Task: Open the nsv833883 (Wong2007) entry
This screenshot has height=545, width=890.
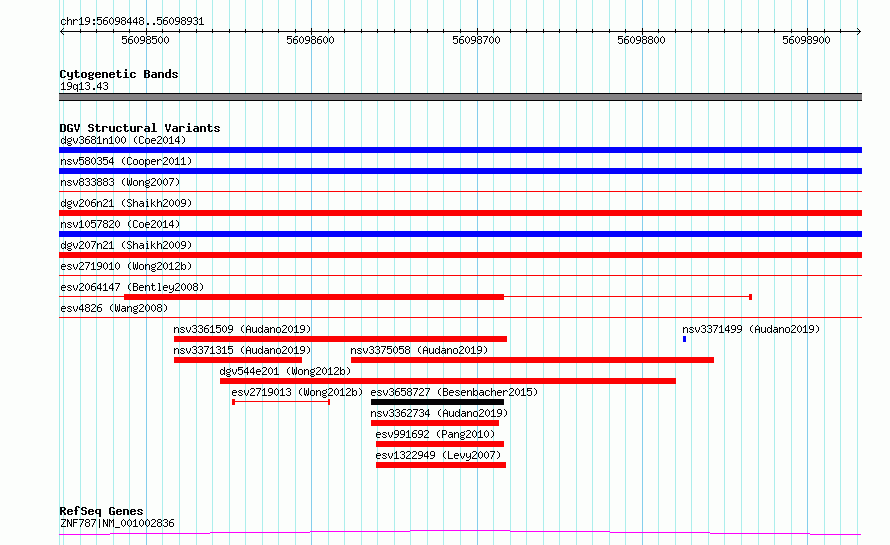Action: coord(120,182)
